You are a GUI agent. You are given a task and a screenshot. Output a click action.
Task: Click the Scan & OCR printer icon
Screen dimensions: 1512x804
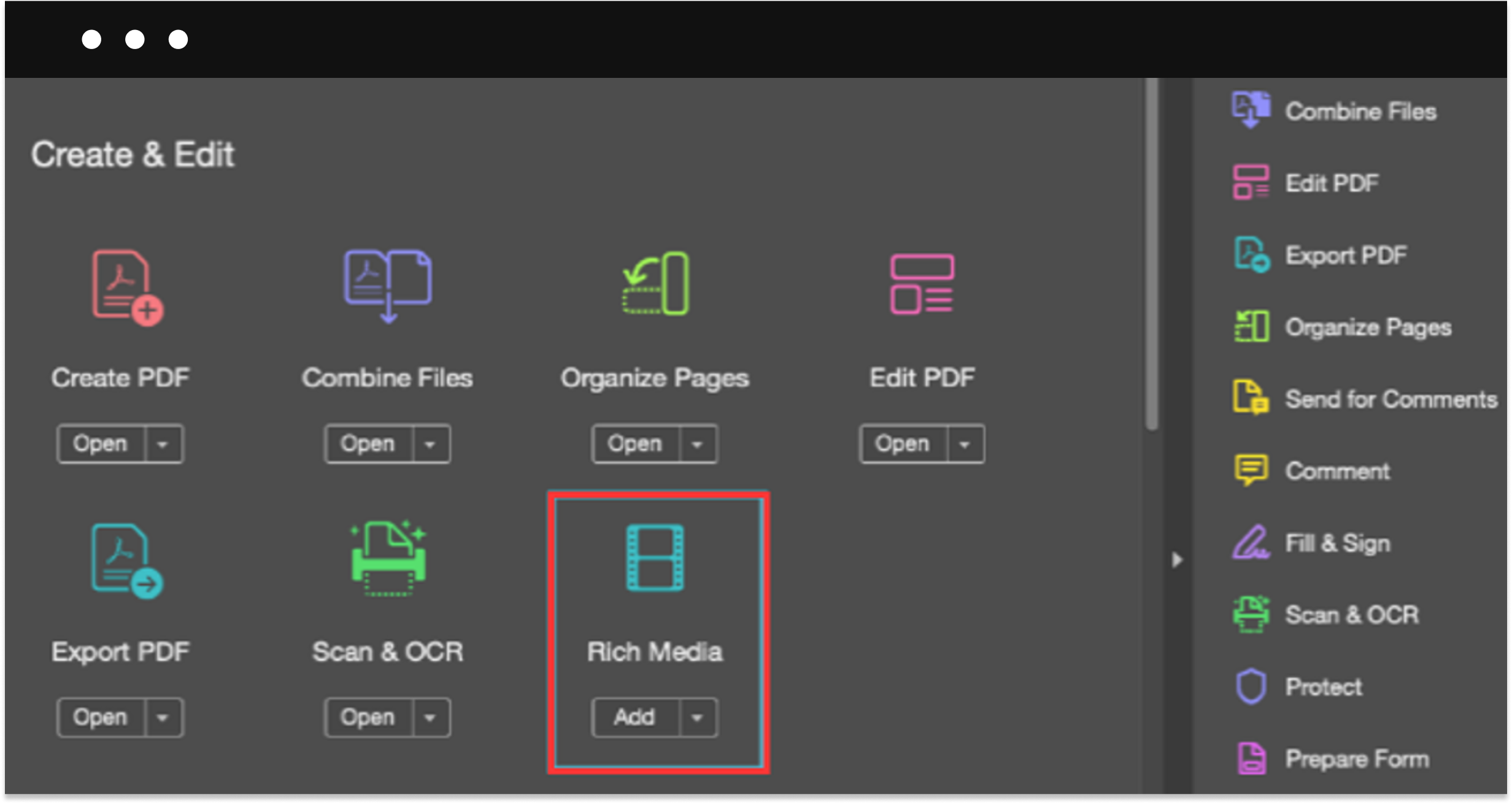point(388,559)
